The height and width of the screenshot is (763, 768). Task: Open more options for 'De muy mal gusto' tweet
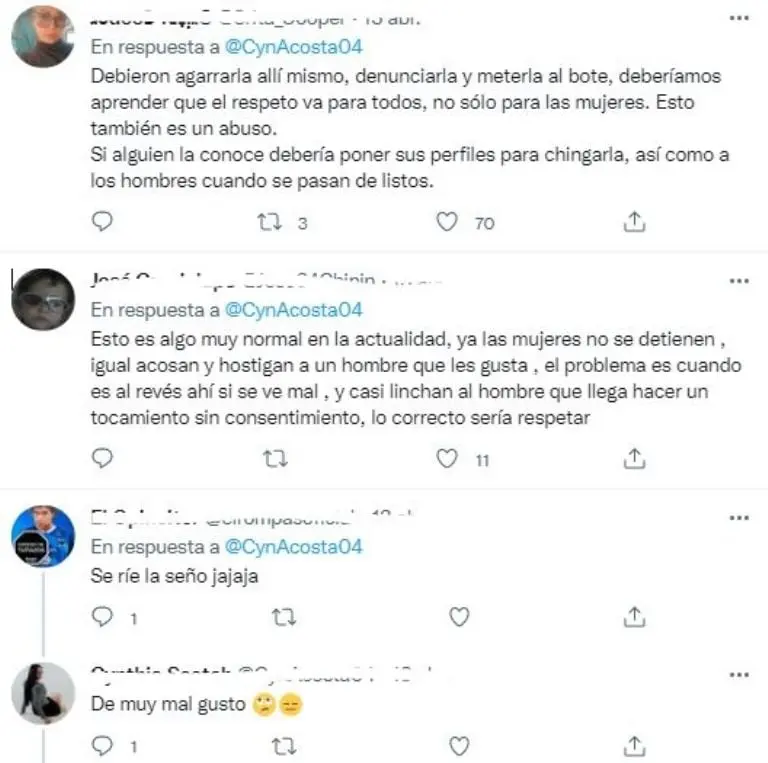739,675
